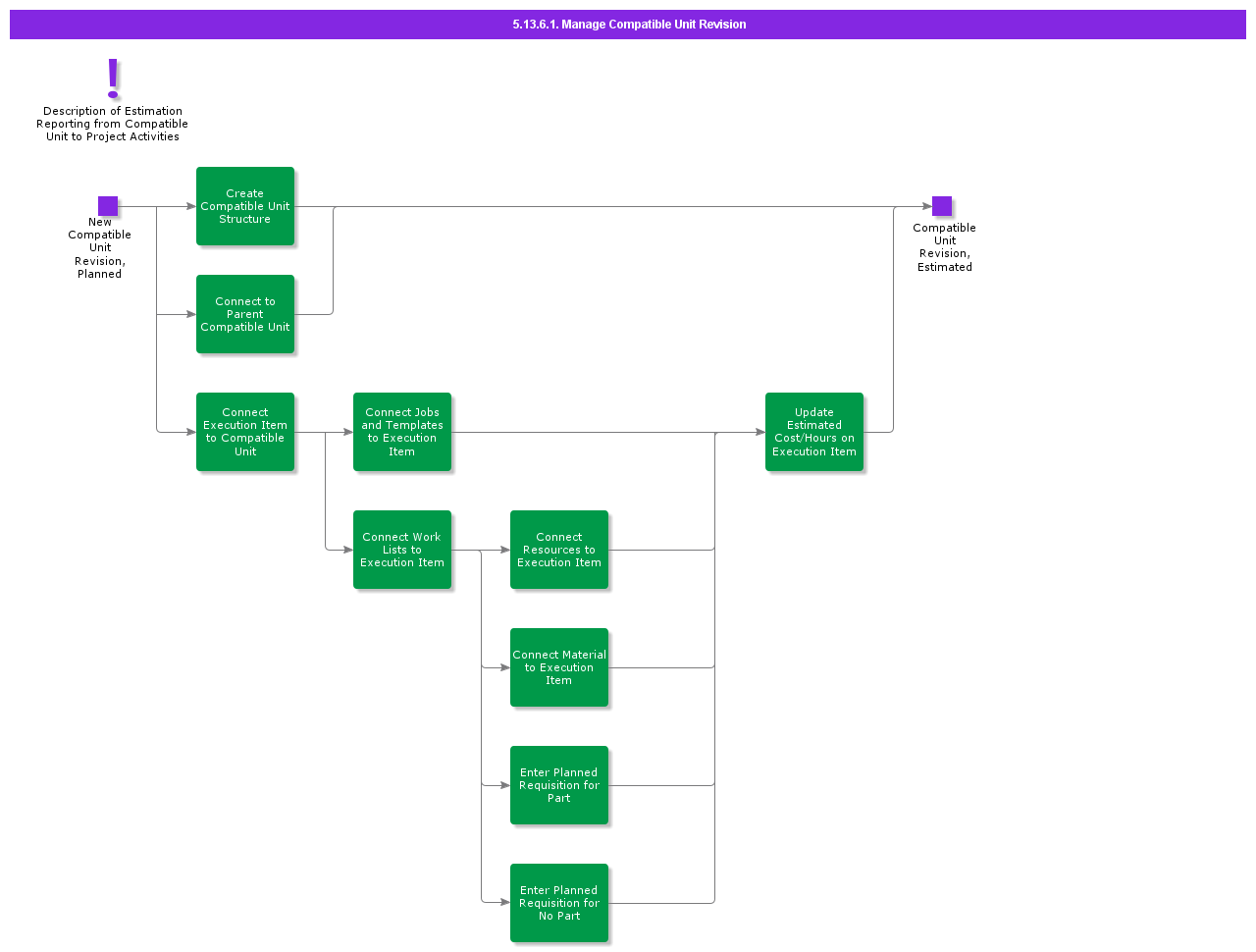Open the Create Compatible Unit Structure activity
1256x952 pixels.
coord(244,206)
